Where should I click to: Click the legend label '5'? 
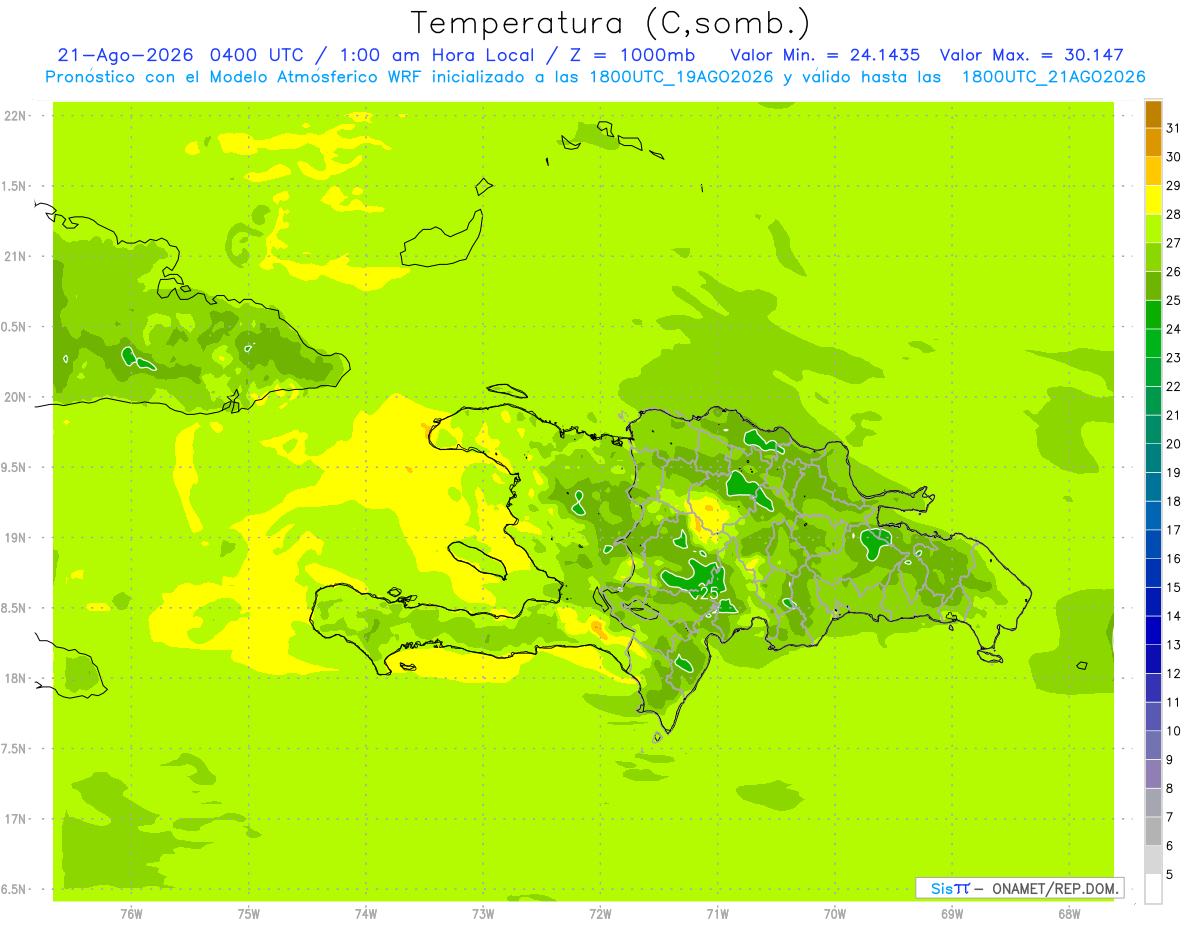(x=1171, y=875)
